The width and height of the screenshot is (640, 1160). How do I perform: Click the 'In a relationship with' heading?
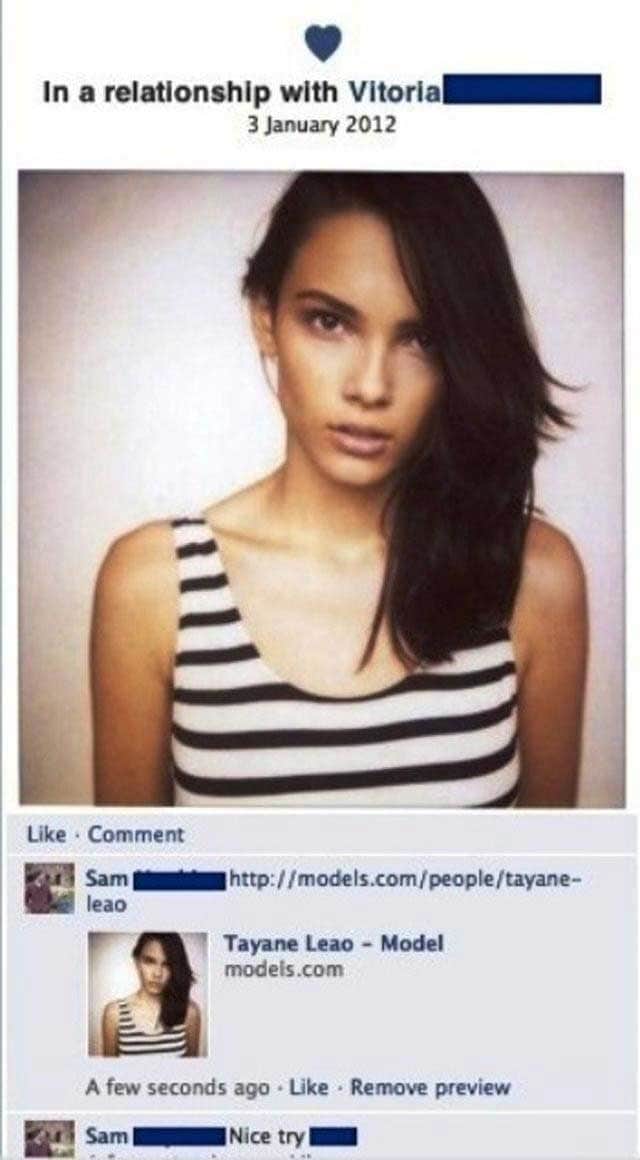tap(189, 92)
